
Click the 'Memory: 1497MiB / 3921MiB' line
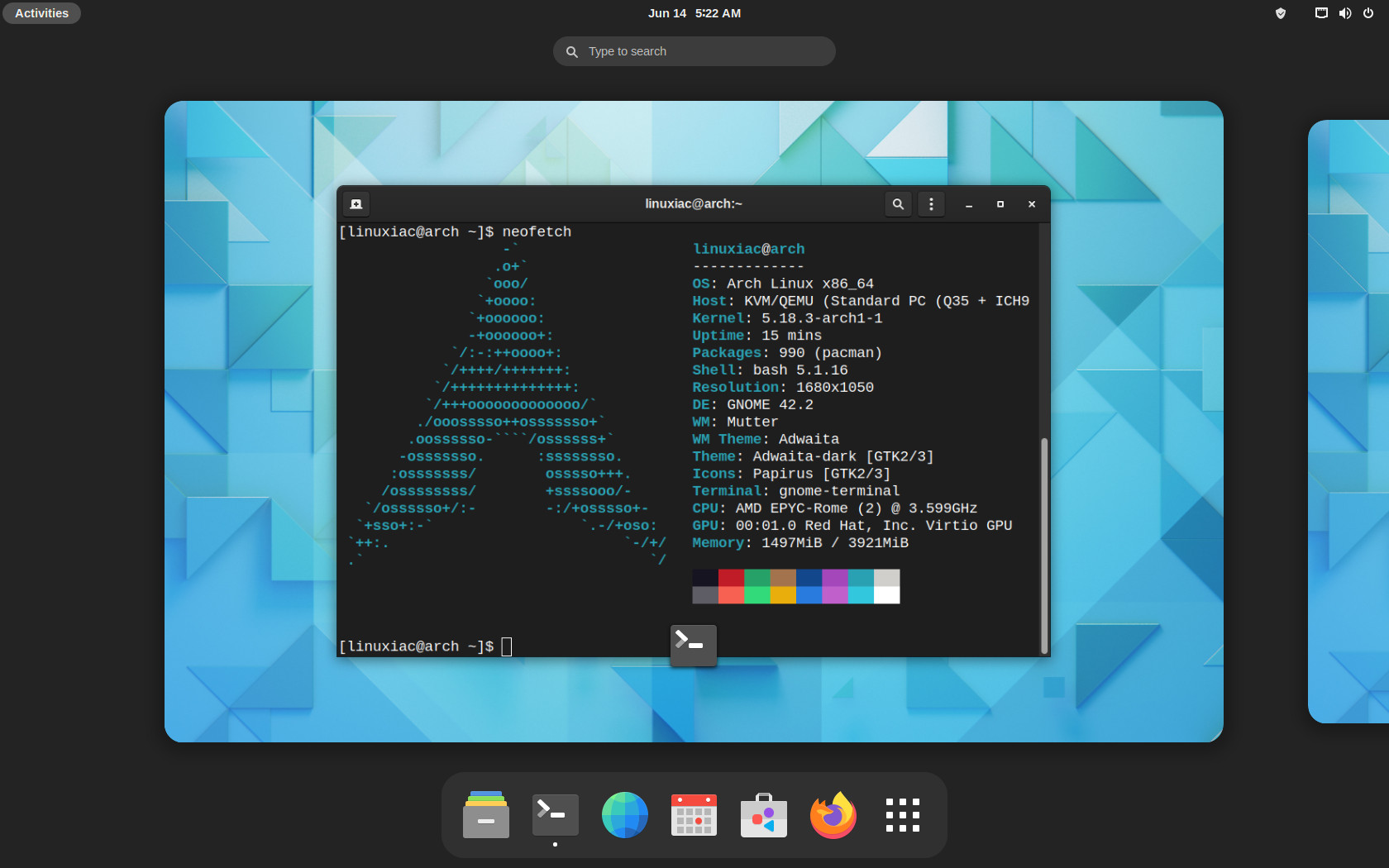(800, 543)
